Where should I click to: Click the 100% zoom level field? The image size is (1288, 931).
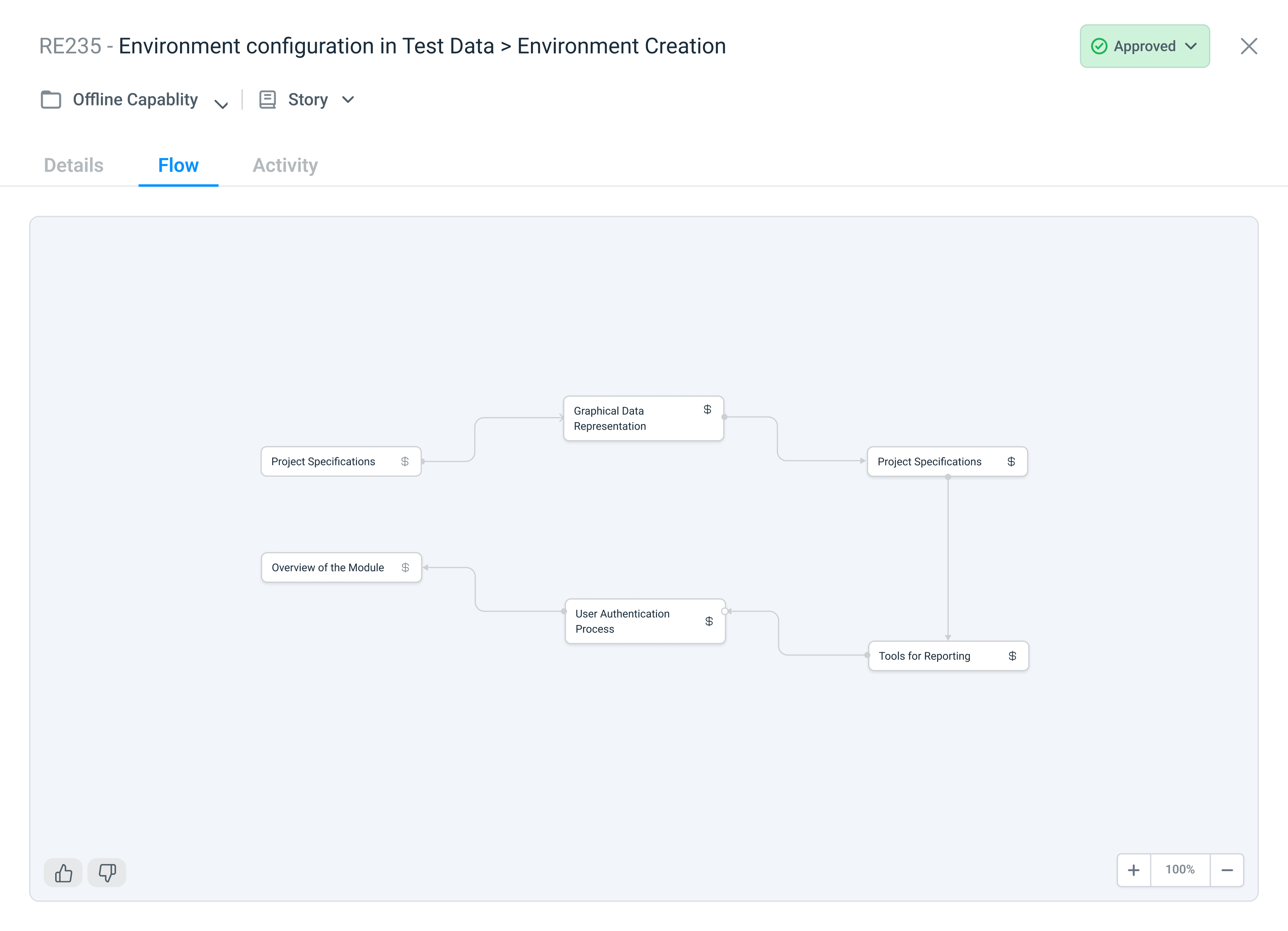click(1180, 870)
